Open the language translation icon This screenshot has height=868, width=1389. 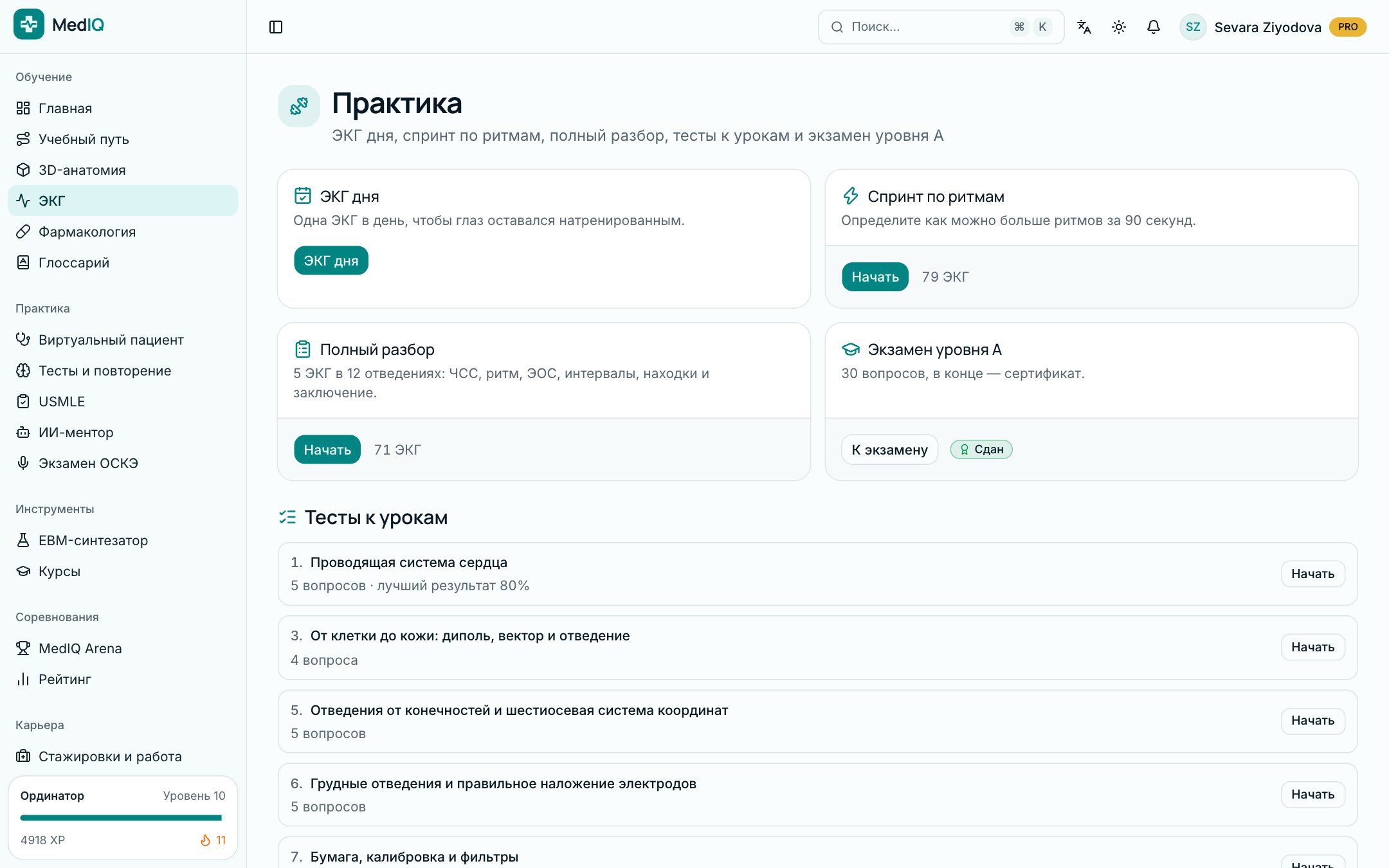click(1084, 27)
